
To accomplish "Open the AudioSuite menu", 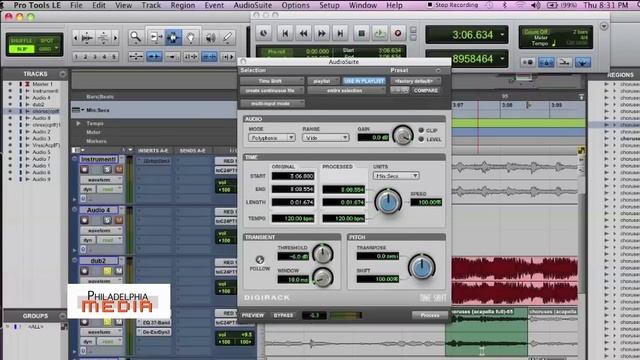I will 253,5.
